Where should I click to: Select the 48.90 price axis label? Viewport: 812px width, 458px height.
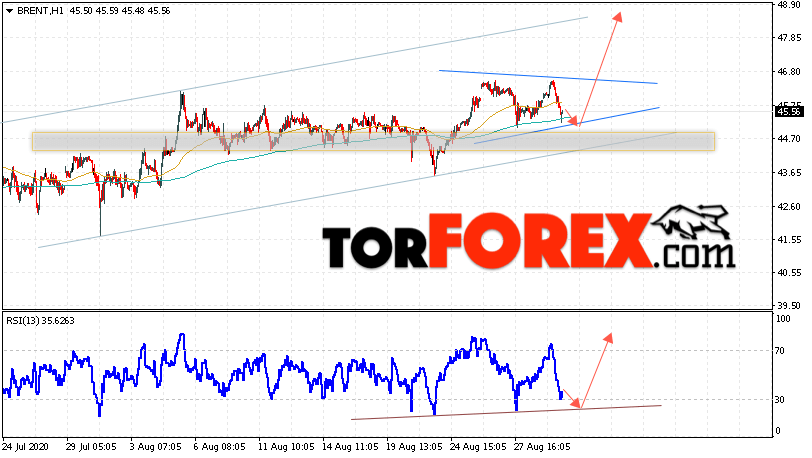tap(789, 5)
